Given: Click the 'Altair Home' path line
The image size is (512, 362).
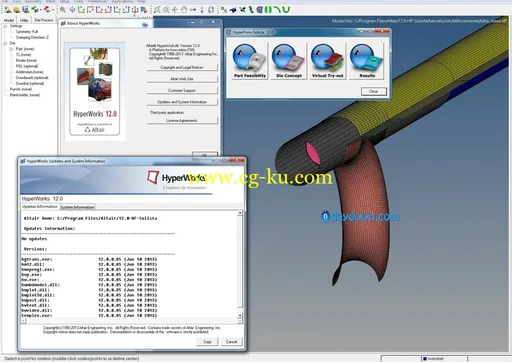Looking at the screenshot, I should (x=90, y=218).
